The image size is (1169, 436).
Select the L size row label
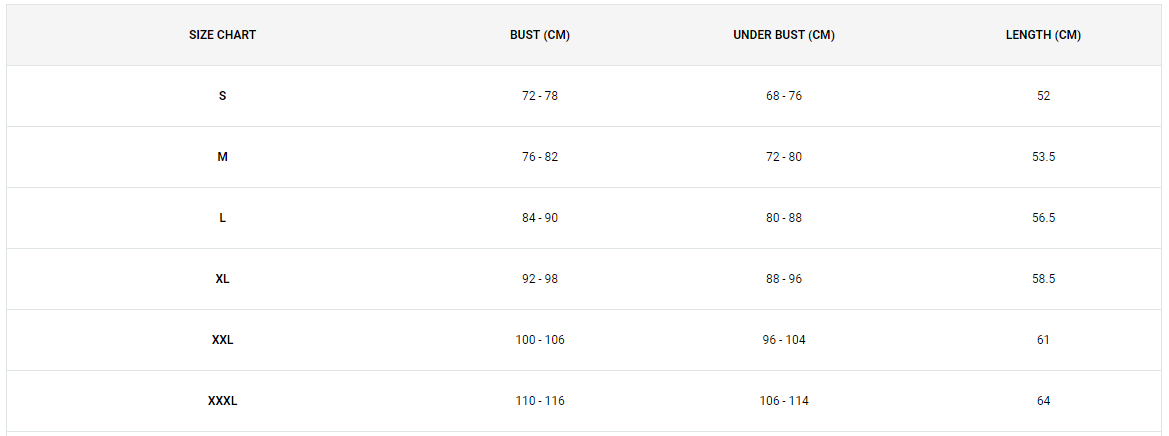[x=222, y=218]
